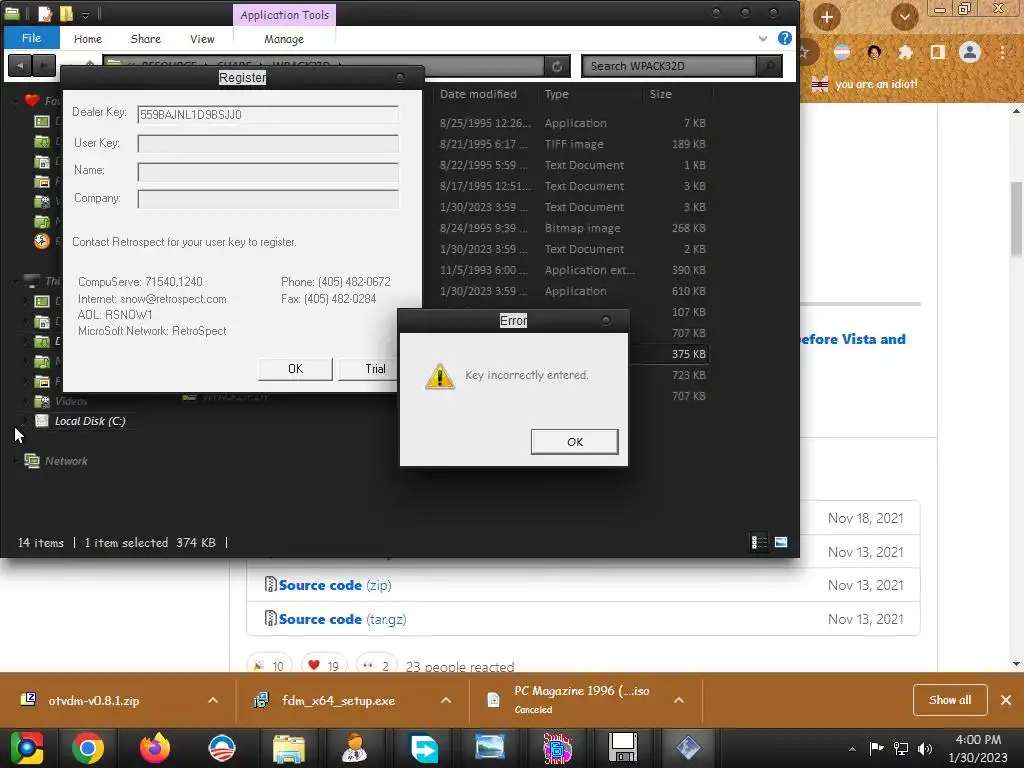Image resolution: width=1024 pixels, height=768 pixels.
Task: Click the floppy disk taskbar icon
Action: click(x=622, y=748)
